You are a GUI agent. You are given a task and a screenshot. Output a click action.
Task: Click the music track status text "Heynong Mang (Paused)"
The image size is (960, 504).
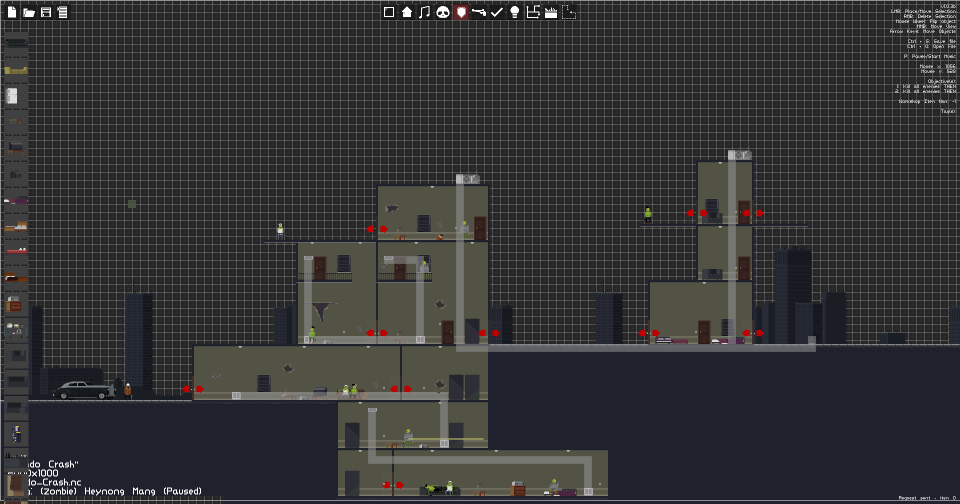click(x=143, y=491)
